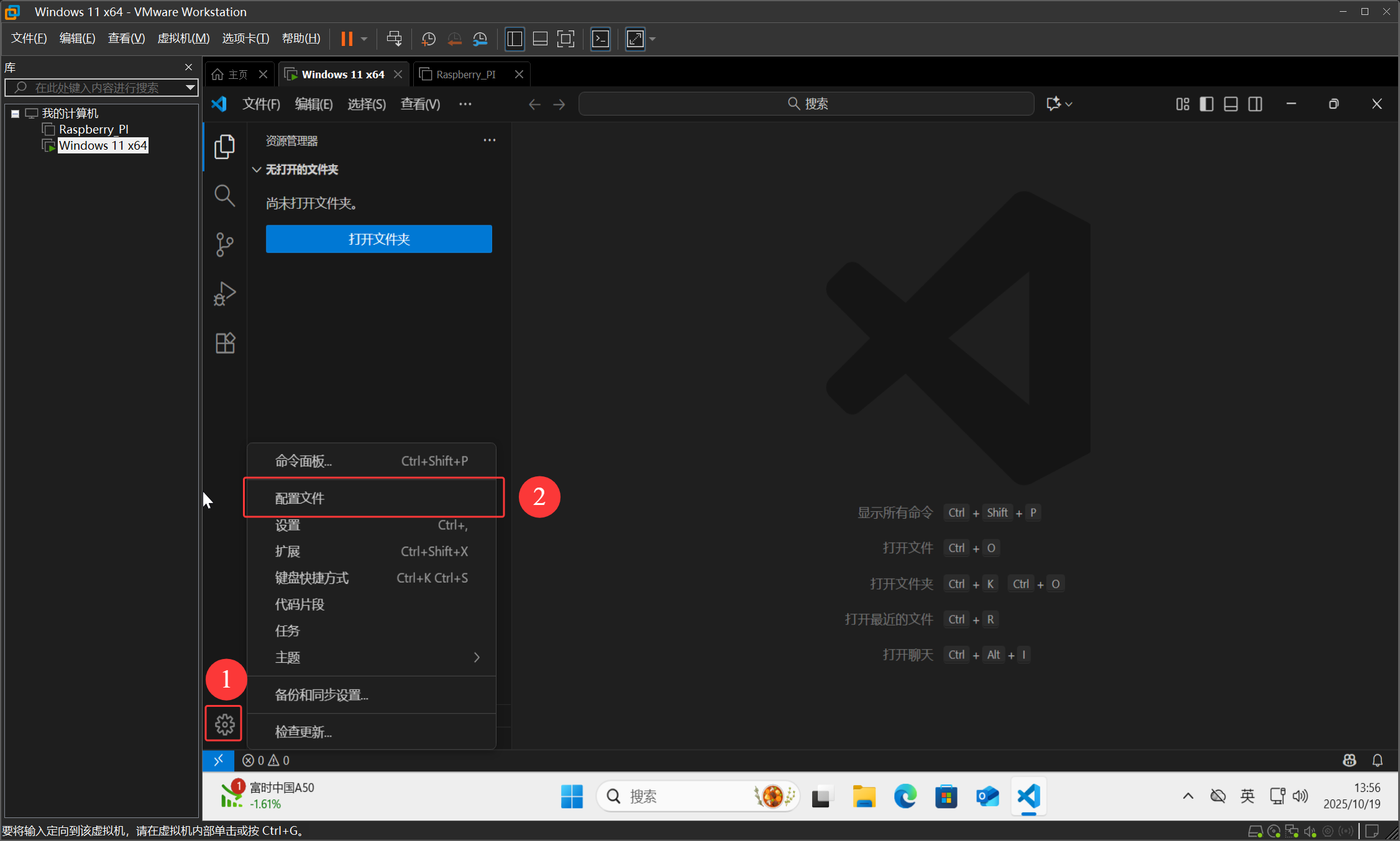Open Source Control view in activity bar
1400x841 pixels.
pos(224,245)
